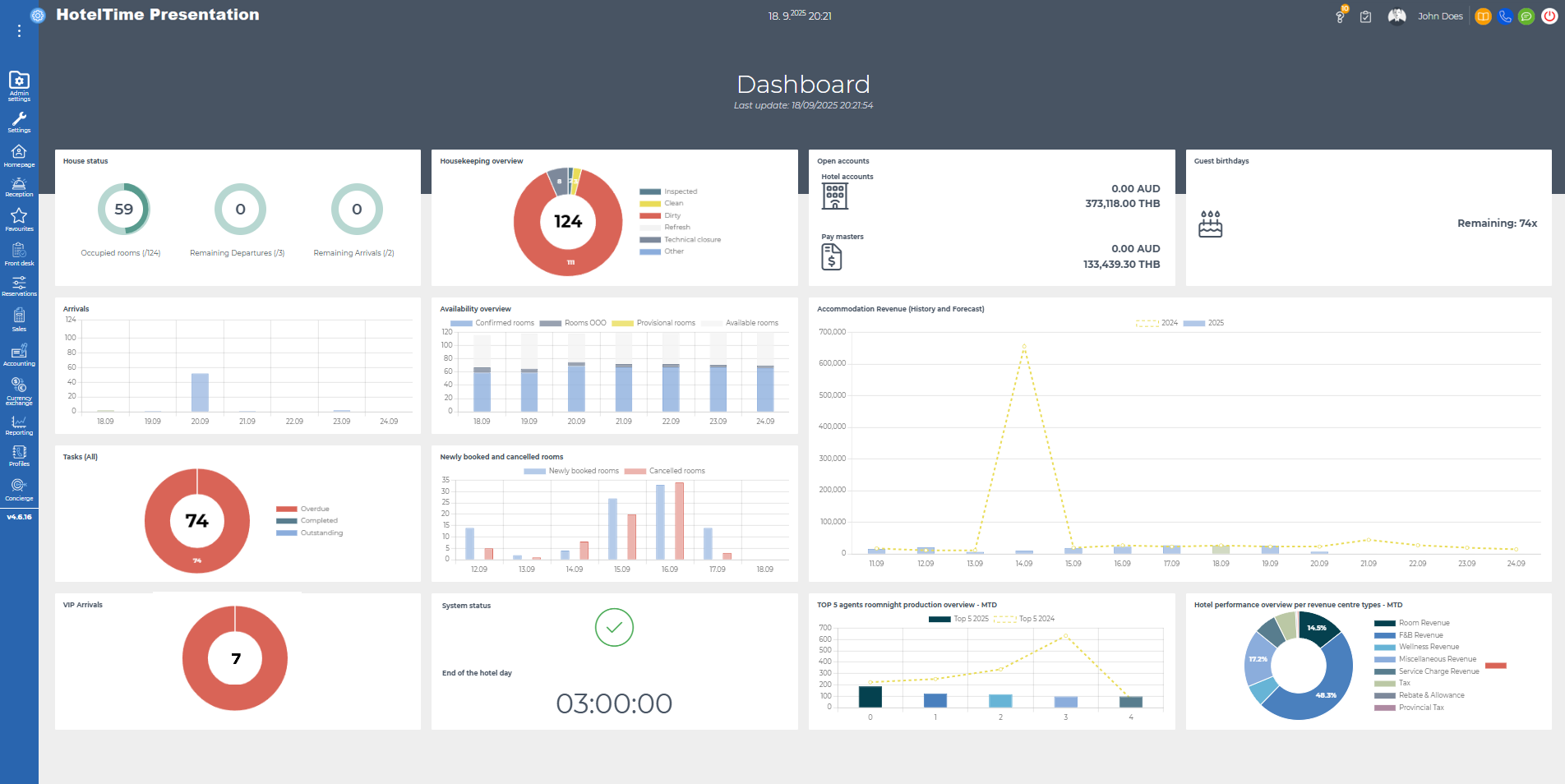
Task: Toggle the Newly booked rooms legend entry
Action: click(571, 471)
